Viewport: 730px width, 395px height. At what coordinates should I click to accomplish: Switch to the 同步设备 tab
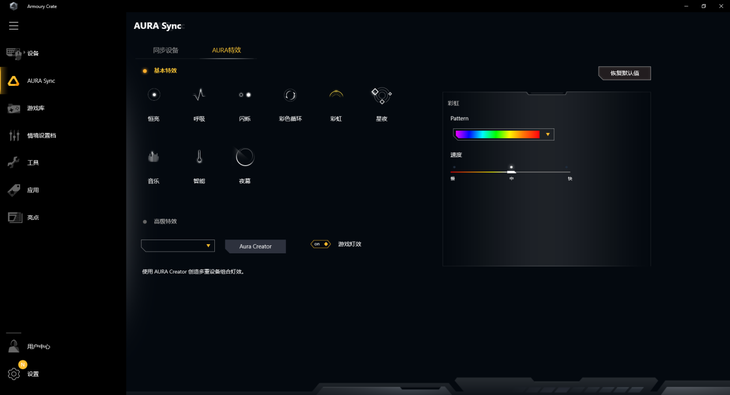click(165, 50)
